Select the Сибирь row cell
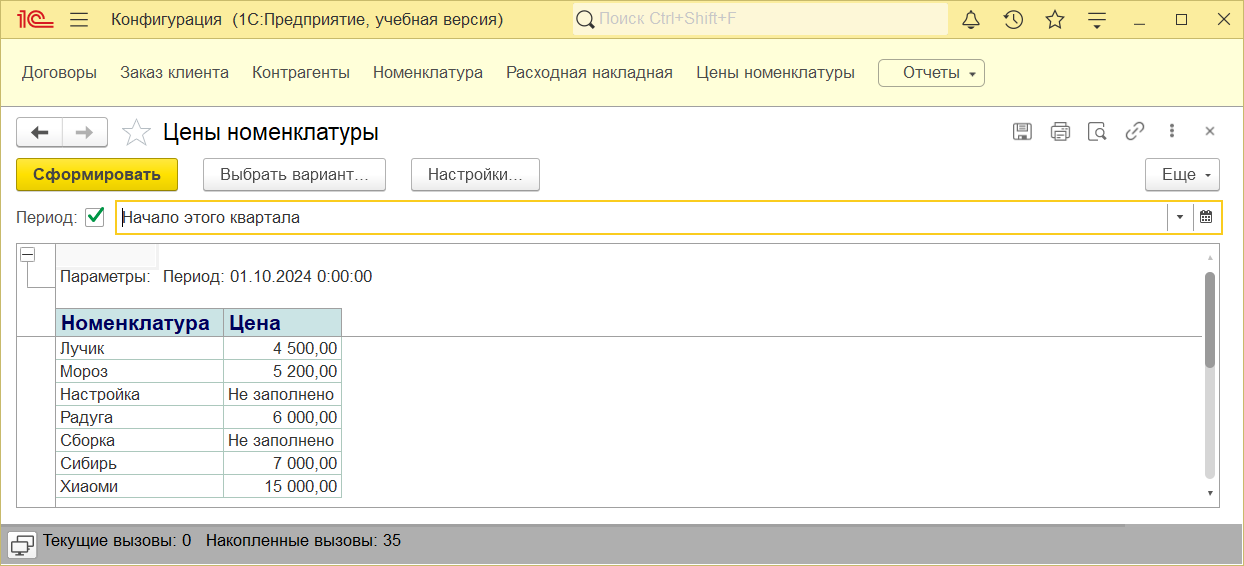 (x=139, y=463)
